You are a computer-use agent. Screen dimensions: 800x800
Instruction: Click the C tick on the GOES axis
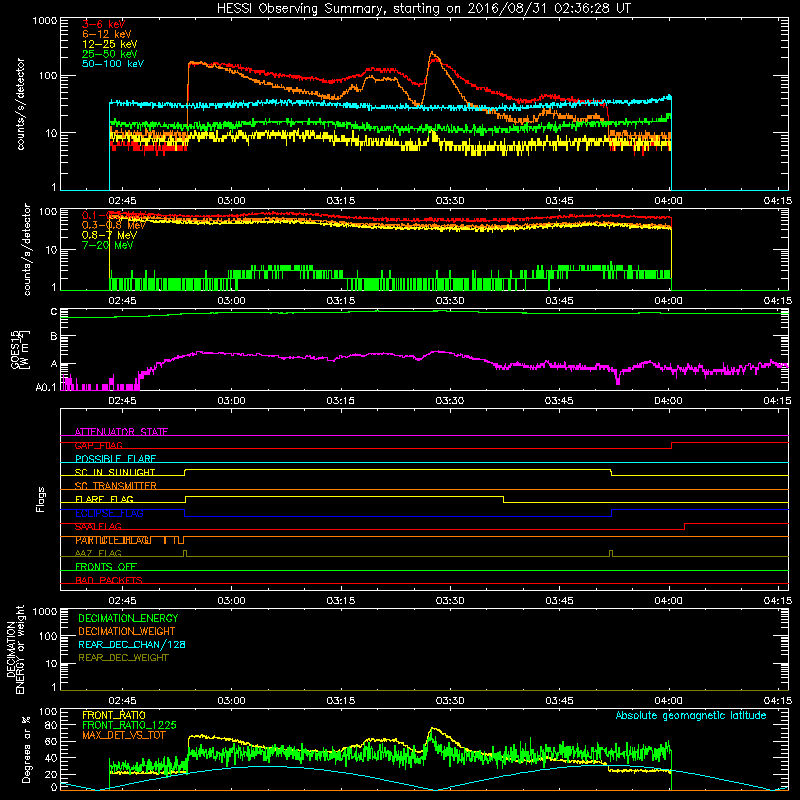click(x=54, y=312)
